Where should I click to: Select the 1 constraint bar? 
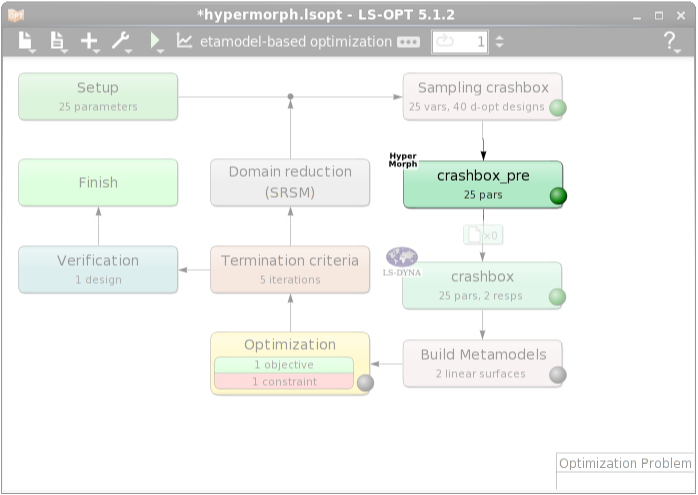click(284, 381)
